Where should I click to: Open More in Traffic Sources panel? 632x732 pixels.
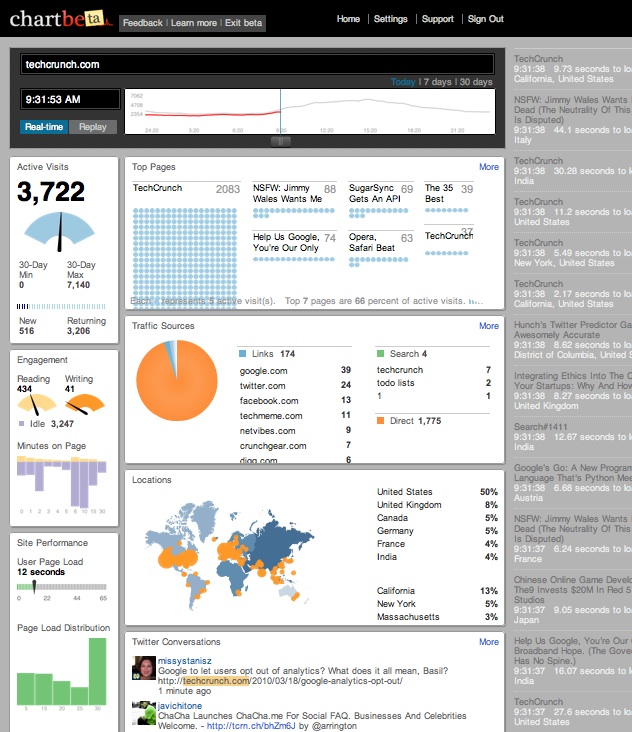(489, 326)
